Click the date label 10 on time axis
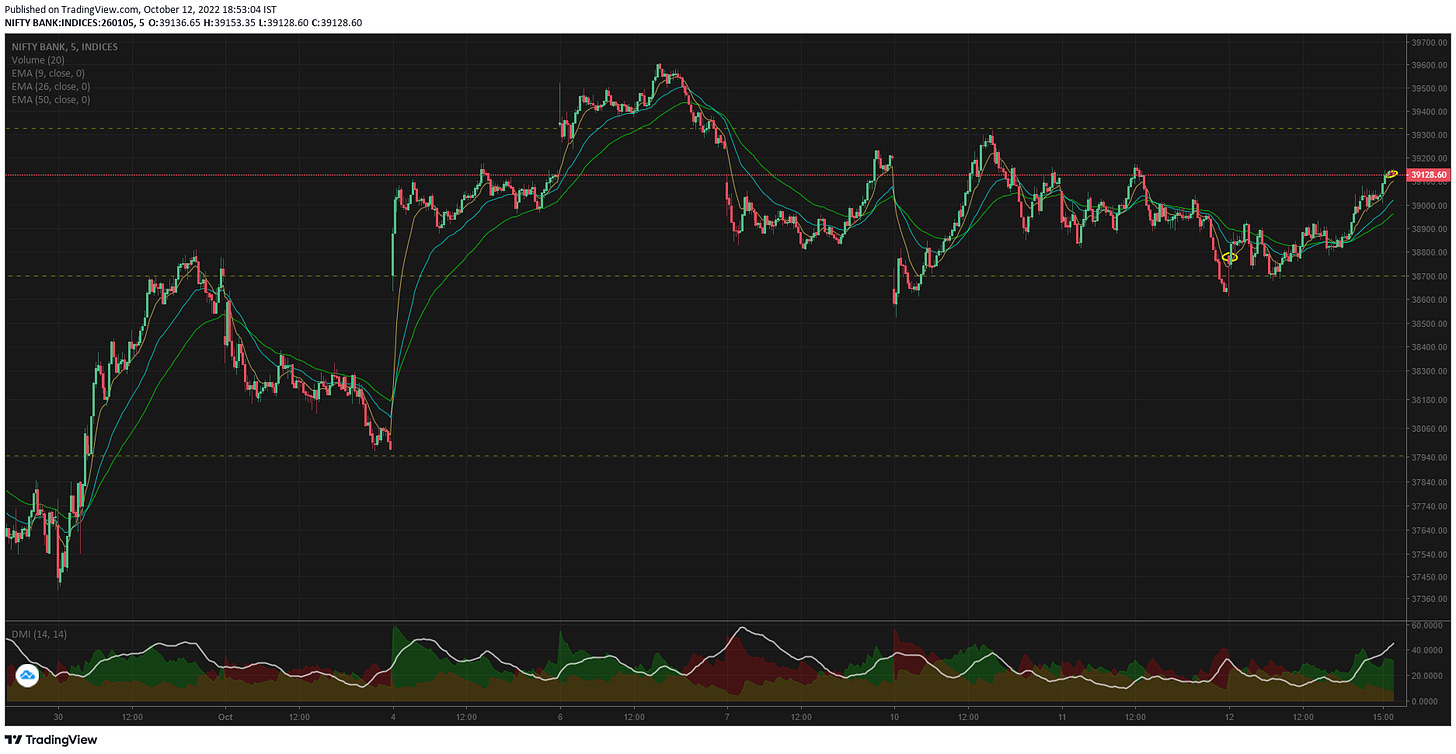The image size is (1456, 754). pos(894,716)
